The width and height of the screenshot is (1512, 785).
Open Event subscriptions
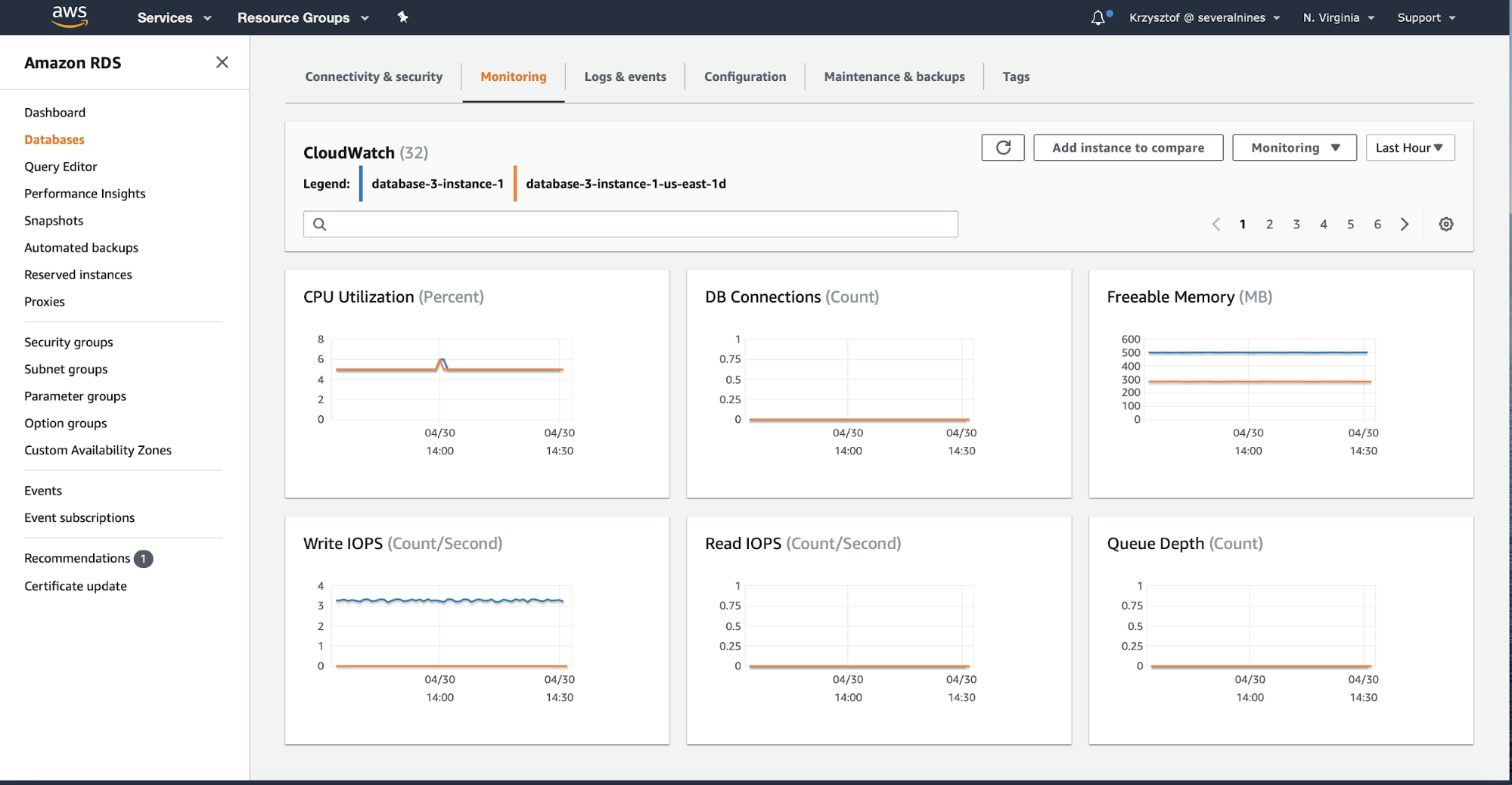pyautogui.click(x=79, y=517)
